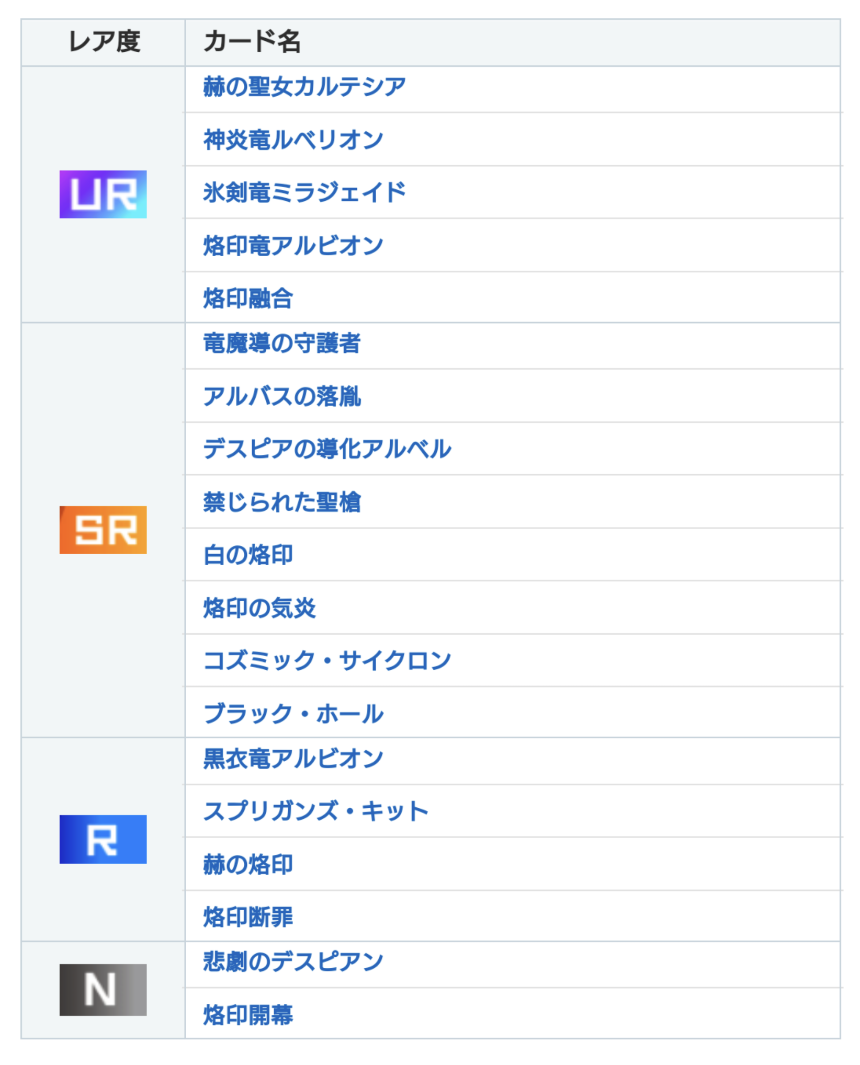Open the 赫の聖女カルテシア card link
This screenshot has width=860, height=1065.
[304, 87]
